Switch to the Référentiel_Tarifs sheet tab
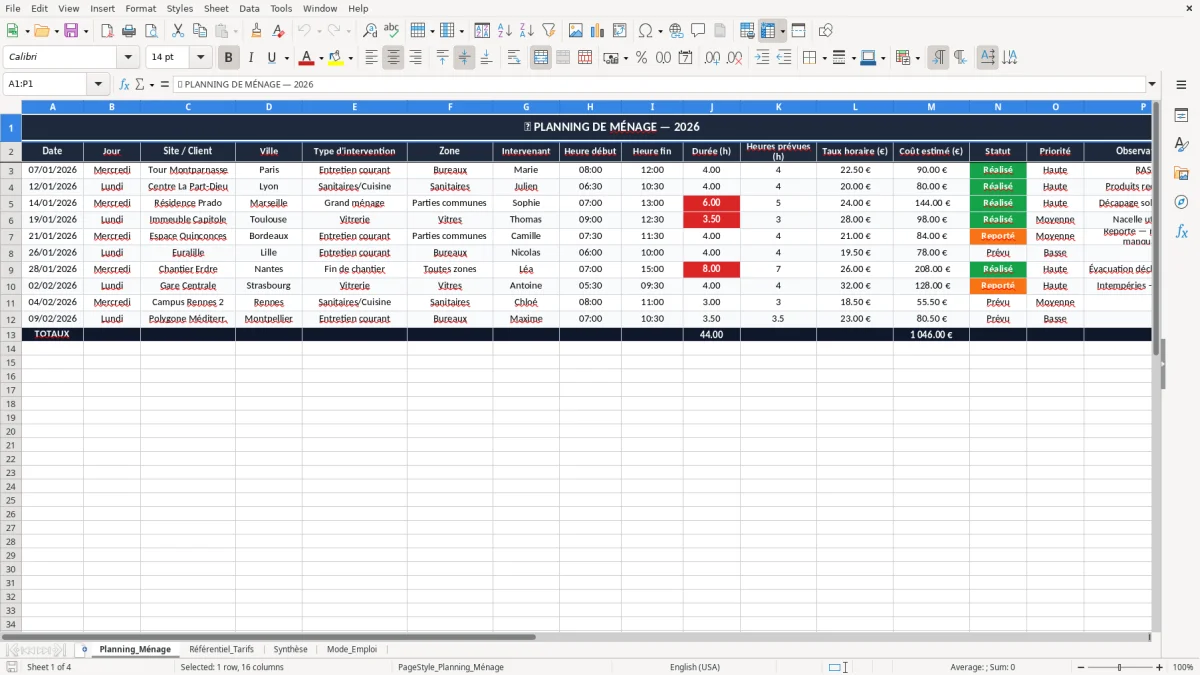The image size is (1200, 675). (x=221, y=649)
